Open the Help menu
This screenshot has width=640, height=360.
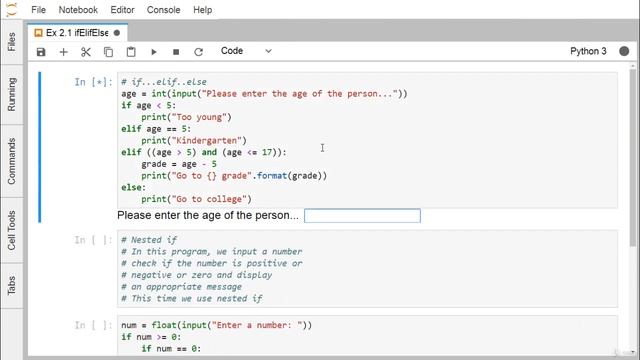[x=202, y=10]
